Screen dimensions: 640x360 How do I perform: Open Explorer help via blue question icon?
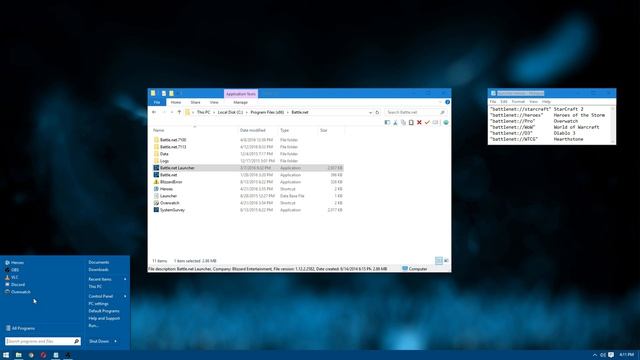click(447, 102)
